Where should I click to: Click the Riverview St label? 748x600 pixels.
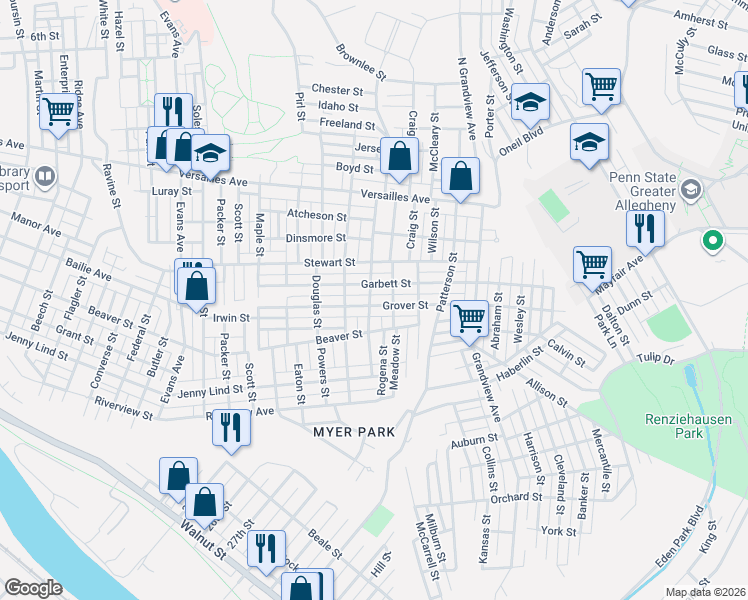[124, 409]
